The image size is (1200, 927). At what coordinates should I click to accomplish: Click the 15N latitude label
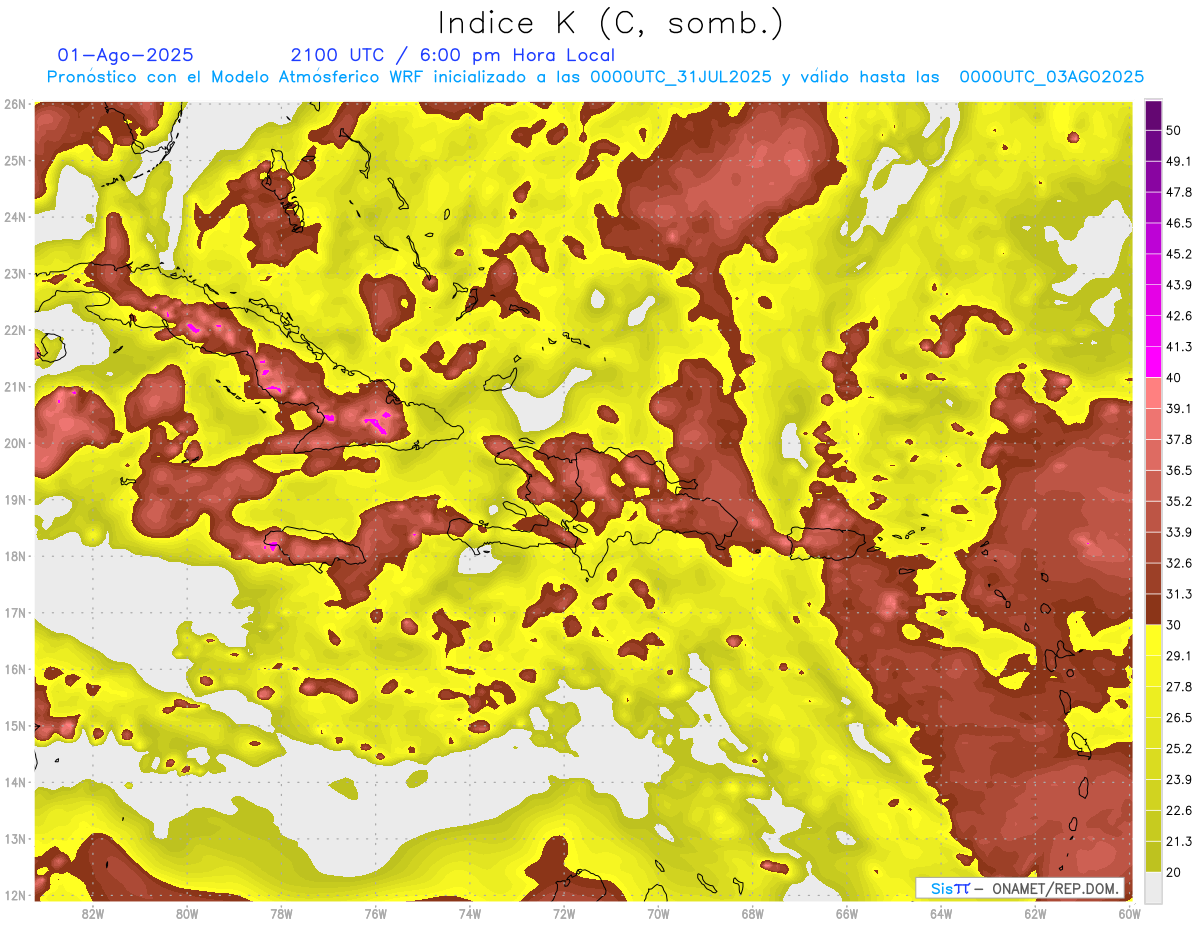click(x=14, y=725)
